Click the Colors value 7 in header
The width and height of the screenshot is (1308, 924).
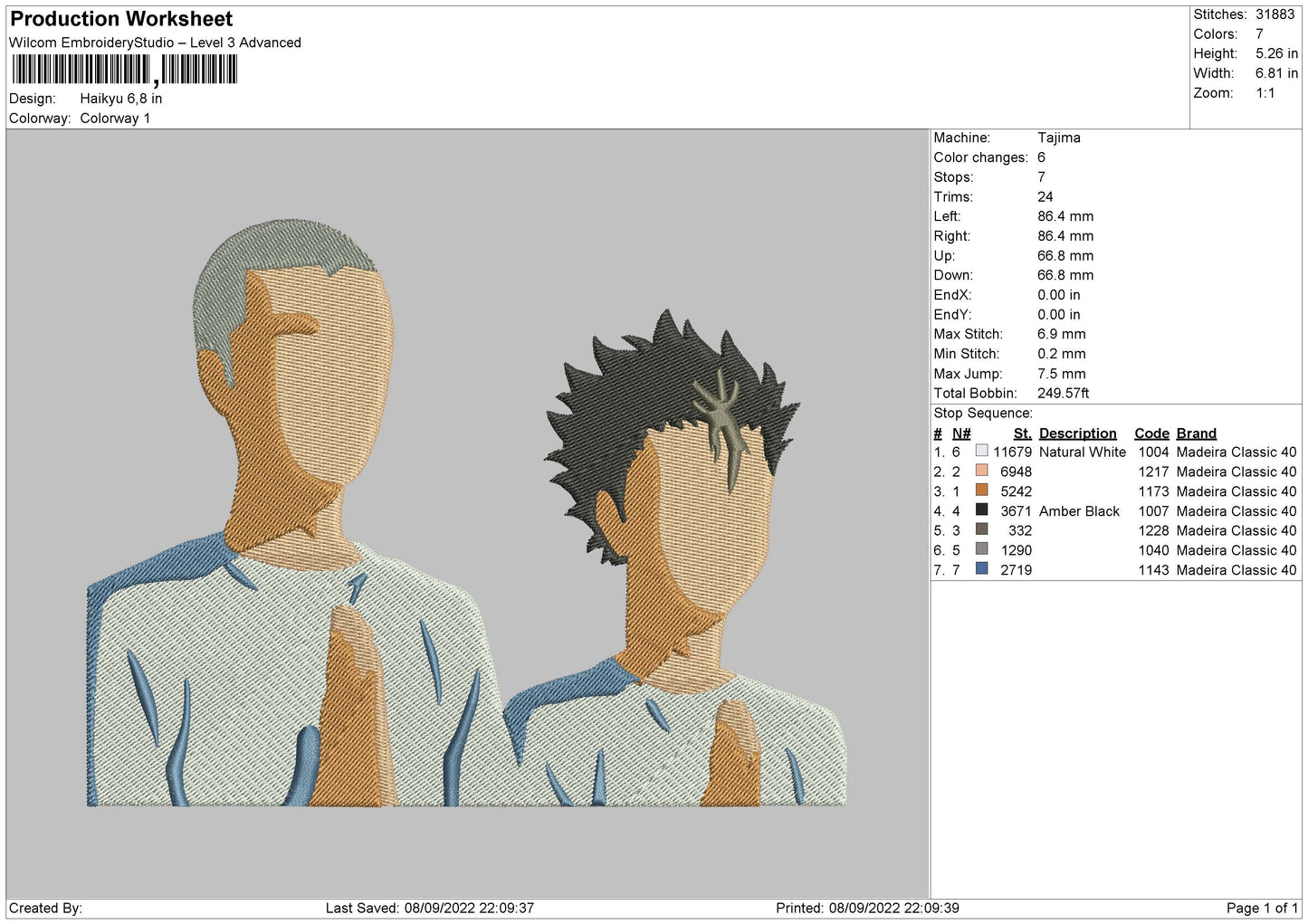[1259, 34]
